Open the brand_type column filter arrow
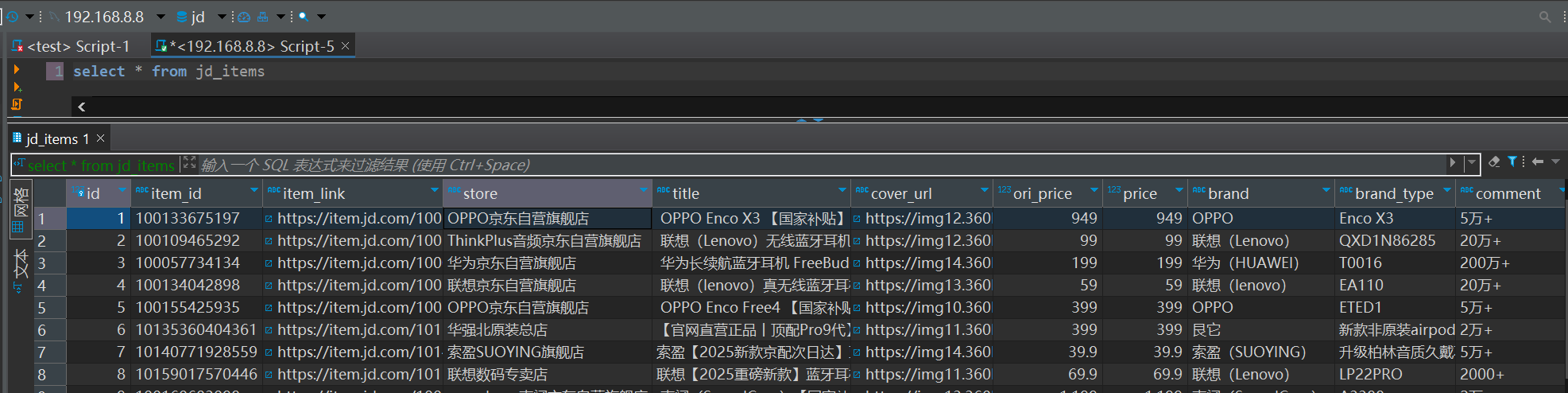The width and height of the screenshot is (1568, 393). pos(1447,190)
